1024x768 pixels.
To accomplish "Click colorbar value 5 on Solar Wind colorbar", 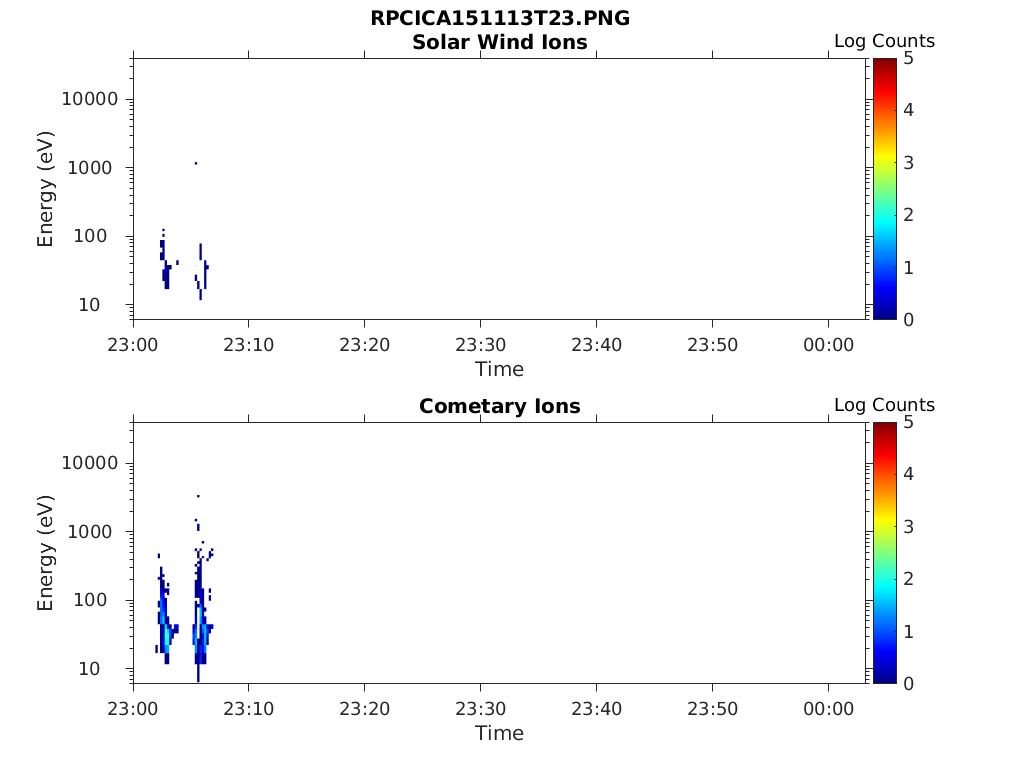I will (908, 58).
